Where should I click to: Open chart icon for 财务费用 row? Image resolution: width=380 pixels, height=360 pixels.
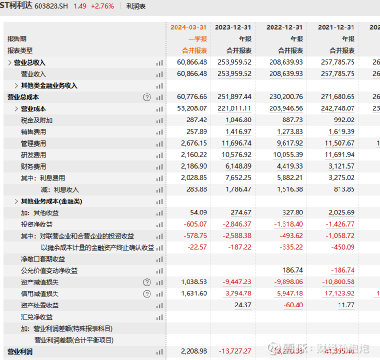(x=160, y=167)
